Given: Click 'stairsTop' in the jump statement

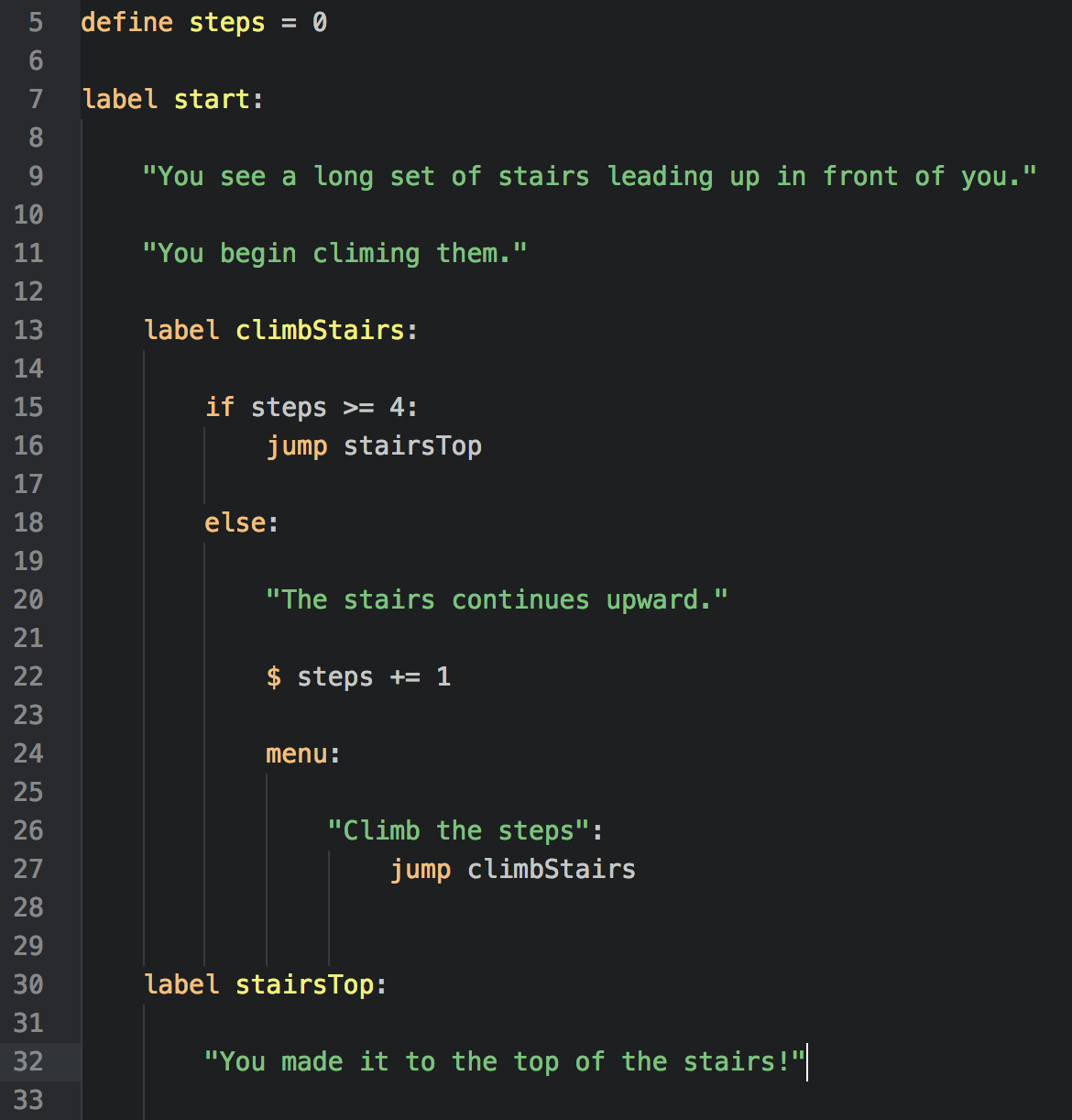Looking at the screenshot, I should 412,446.
